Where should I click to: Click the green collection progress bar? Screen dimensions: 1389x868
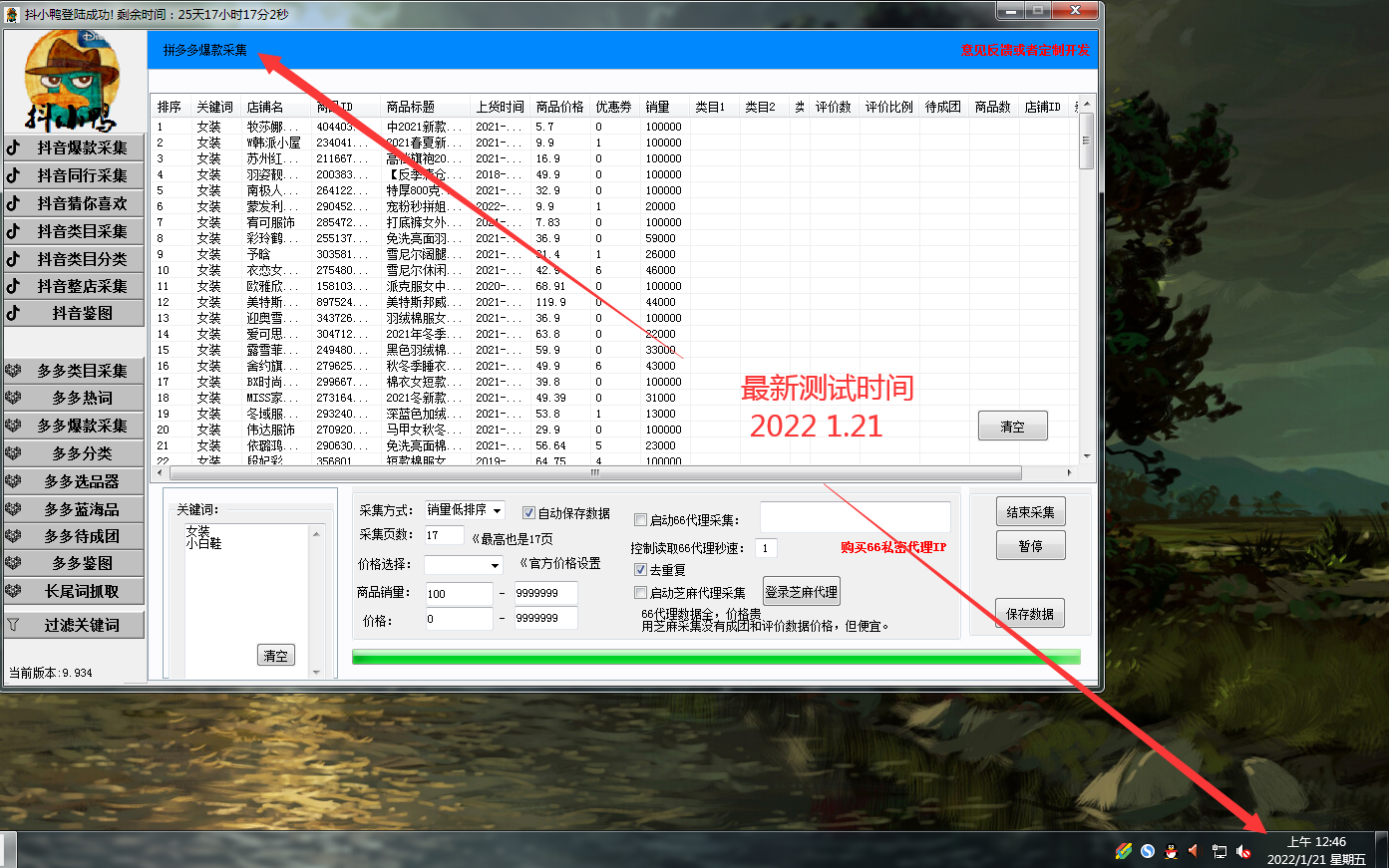(715, 657)
